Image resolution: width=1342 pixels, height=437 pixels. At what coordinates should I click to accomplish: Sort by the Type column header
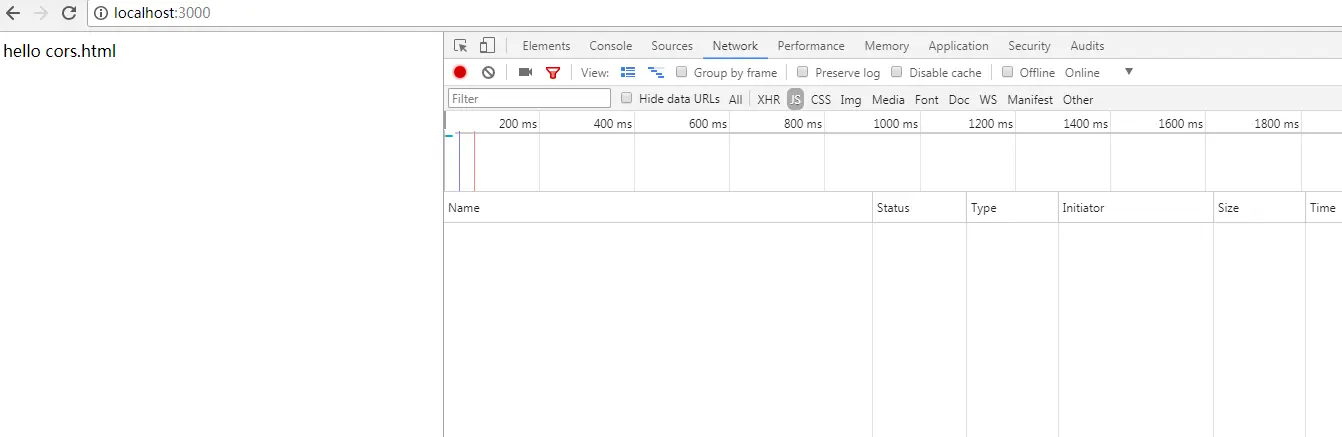click(x=1012, y=208)
